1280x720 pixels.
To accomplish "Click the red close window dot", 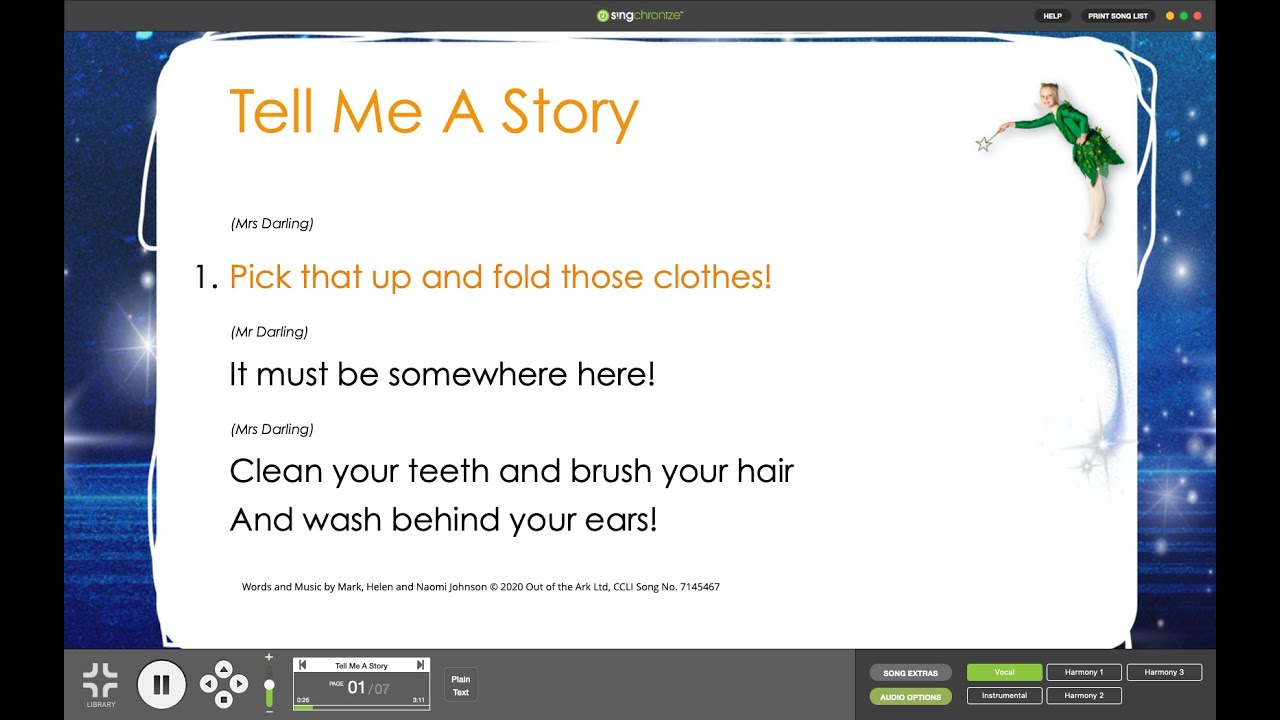I will (1198, 16).
